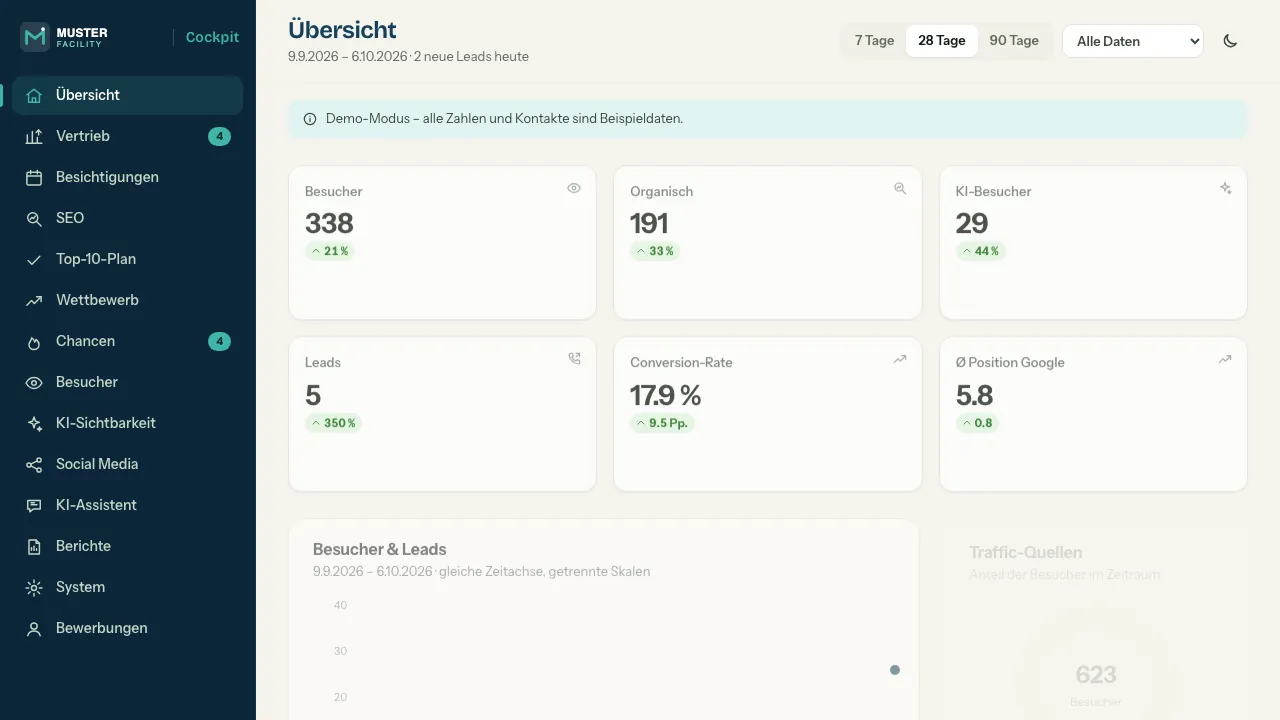Go to the Besichtigungen page
1280x720 pixels.
coord(128,177)
